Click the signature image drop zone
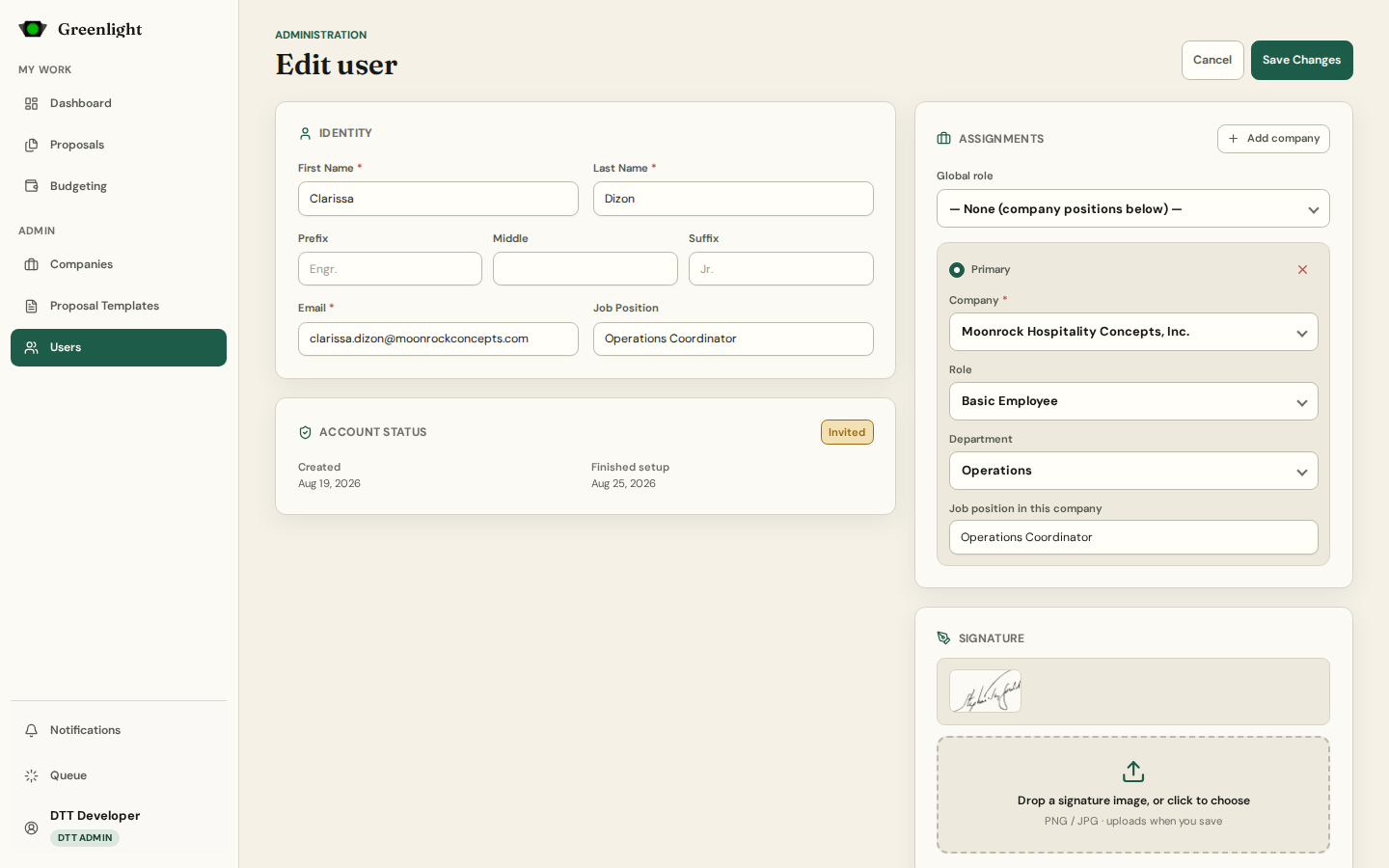 [x=1133, y=795]
